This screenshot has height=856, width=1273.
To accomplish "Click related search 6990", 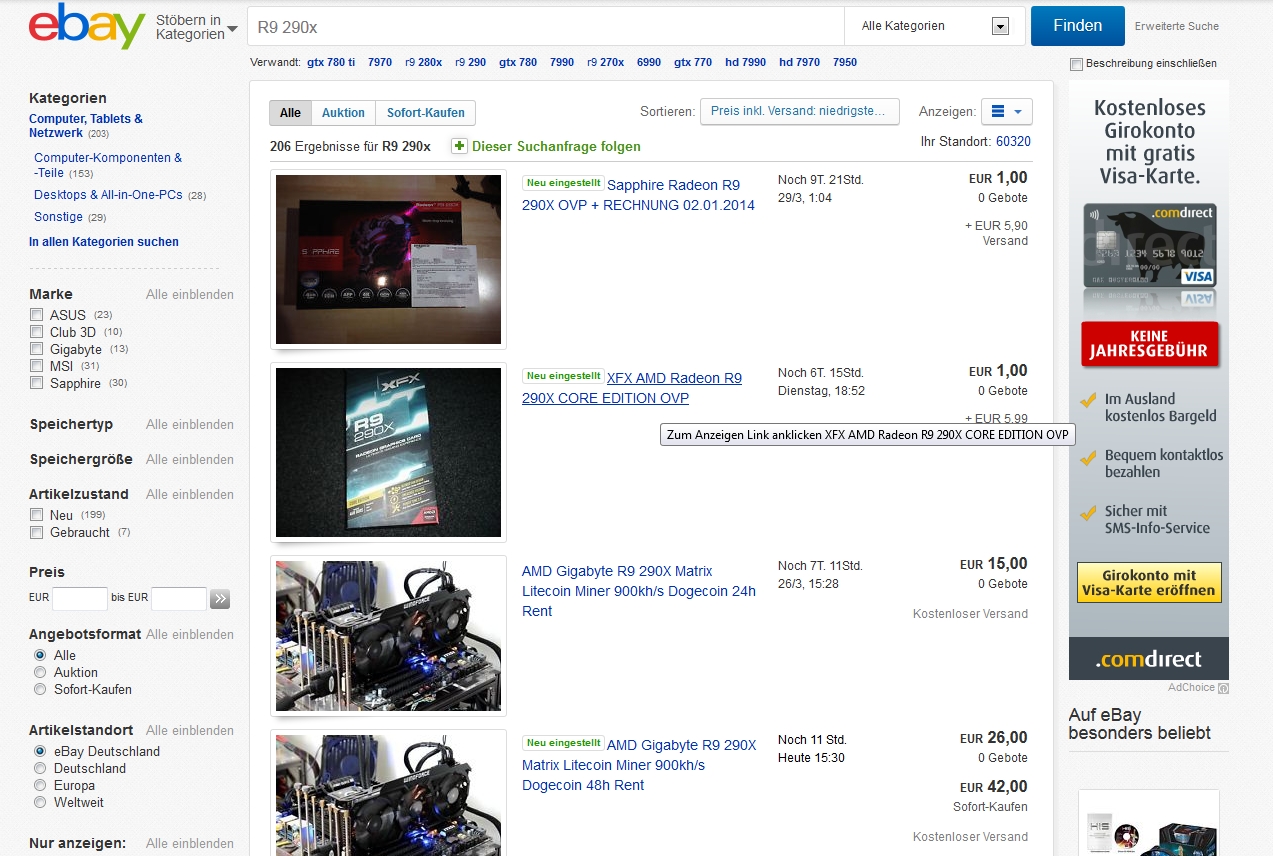I will point(649,62).
